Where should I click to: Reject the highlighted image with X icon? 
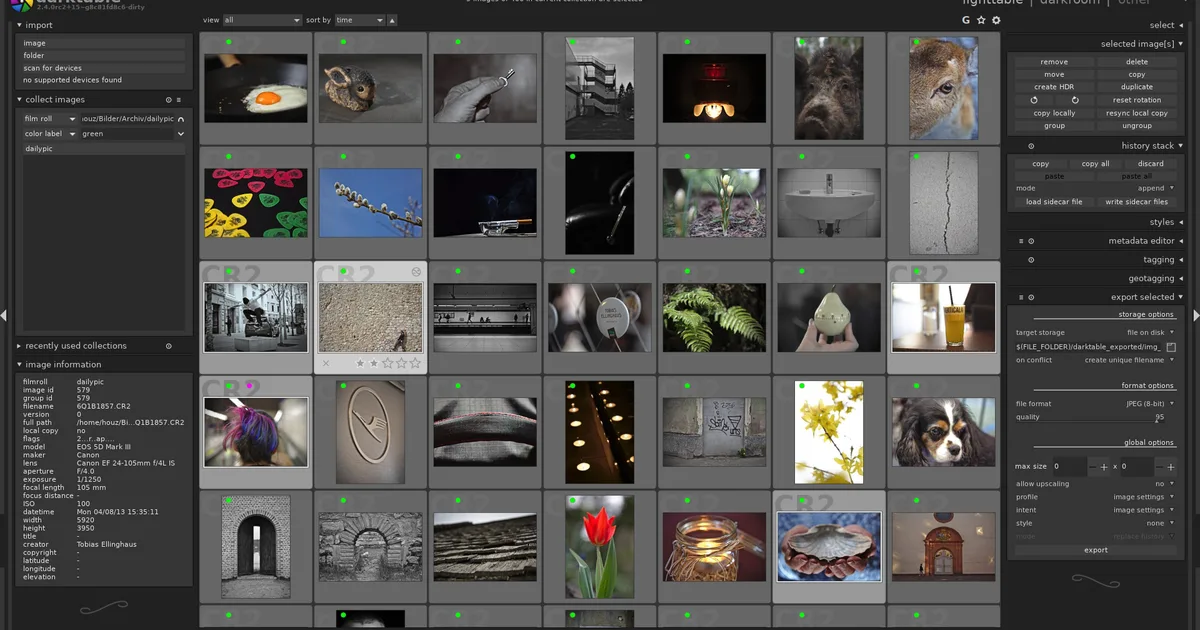[326, 364]
